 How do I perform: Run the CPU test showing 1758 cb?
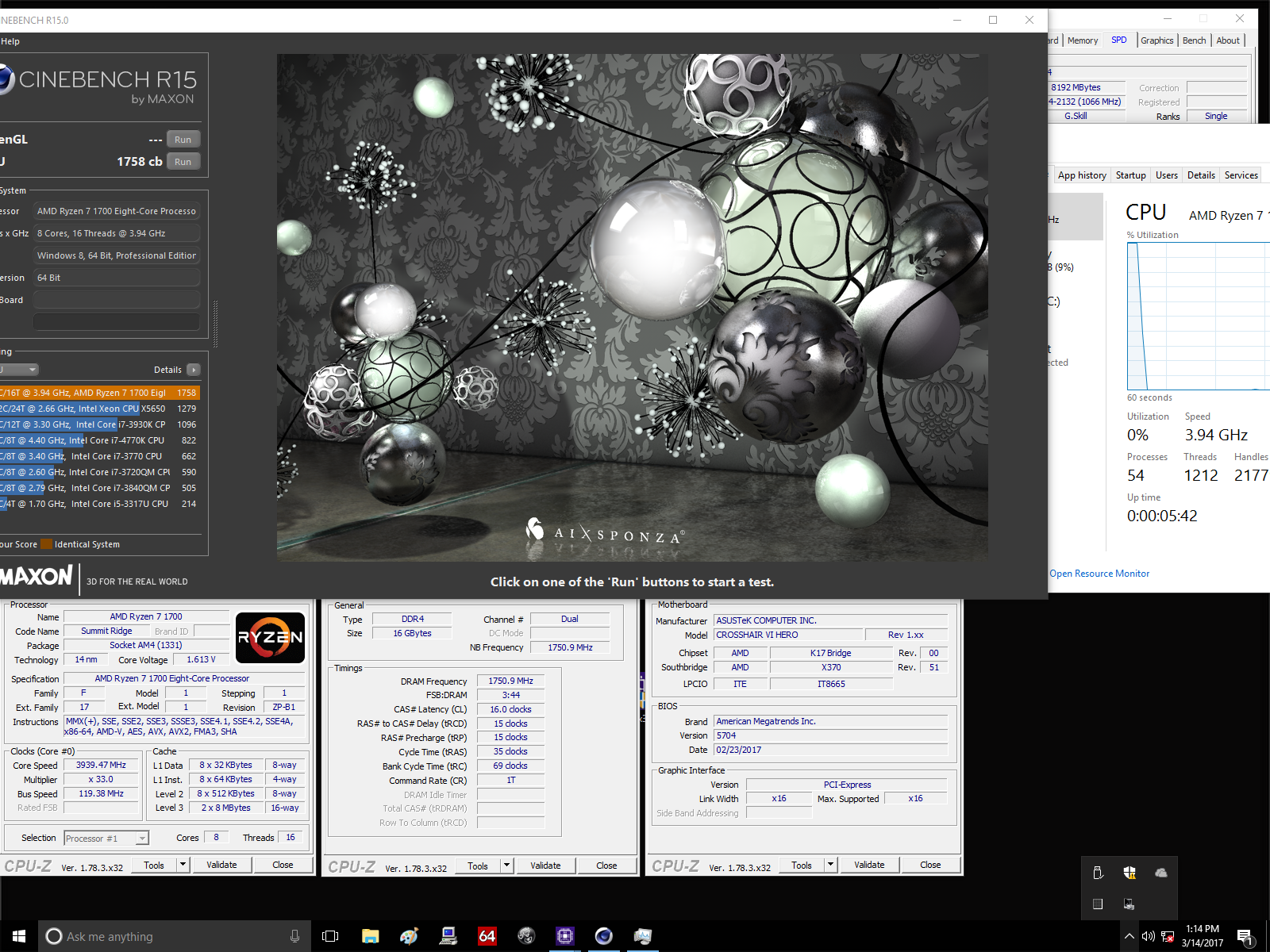(x=183, y=162)
